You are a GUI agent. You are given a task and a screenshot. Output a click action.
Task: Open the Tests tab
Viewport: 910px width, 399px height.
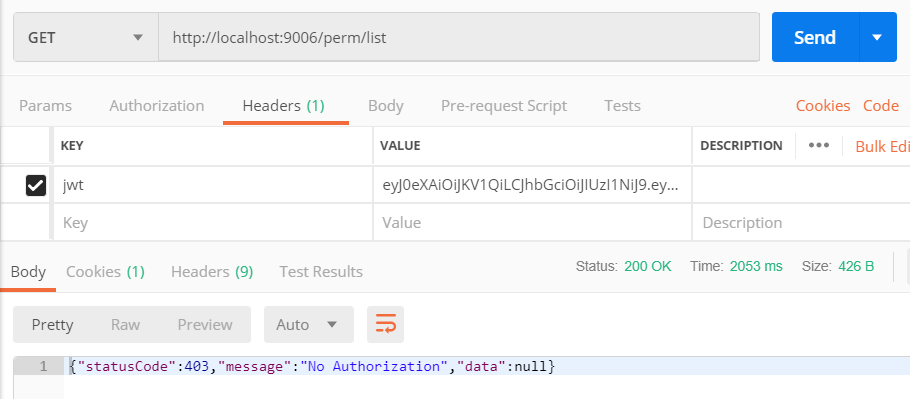coord(622,106)
